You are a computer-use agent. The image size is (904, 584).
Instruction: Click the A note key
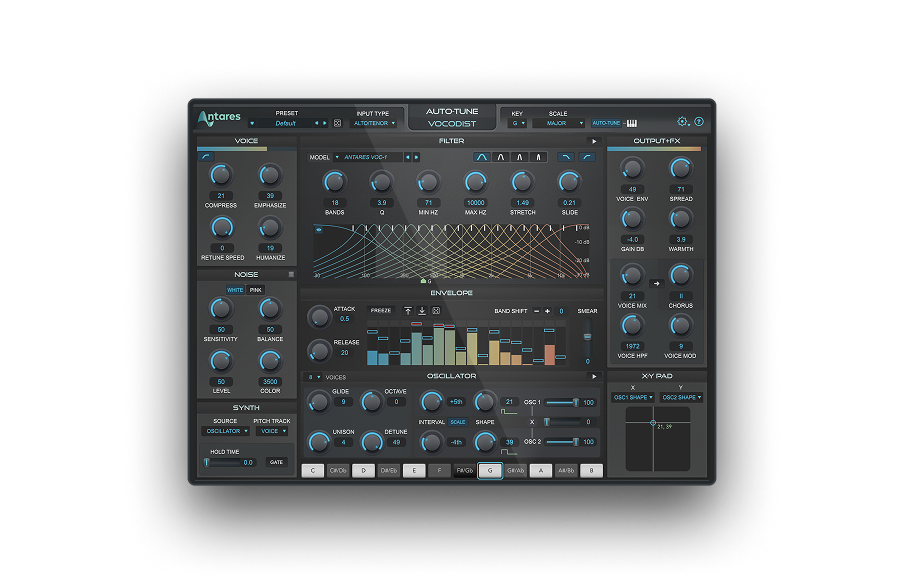coord(541,471)
